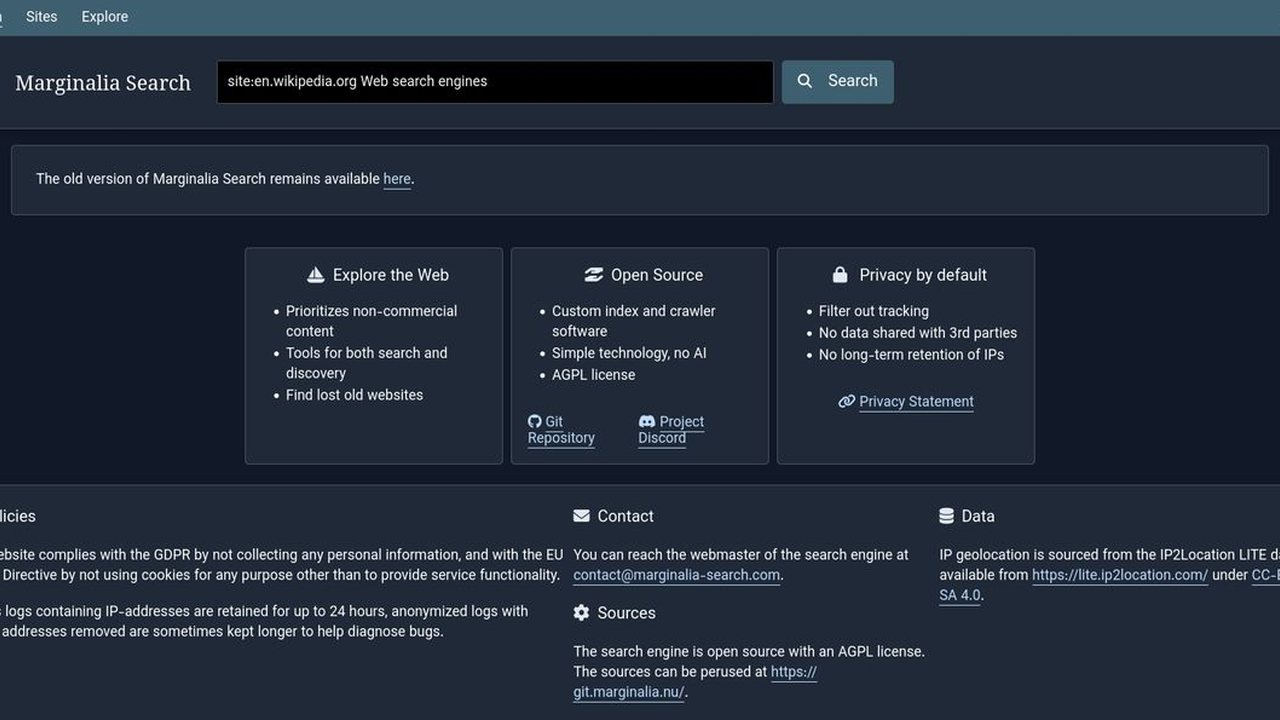
Task: Open the old version 'here' link
Action: (x=397, y=179)
